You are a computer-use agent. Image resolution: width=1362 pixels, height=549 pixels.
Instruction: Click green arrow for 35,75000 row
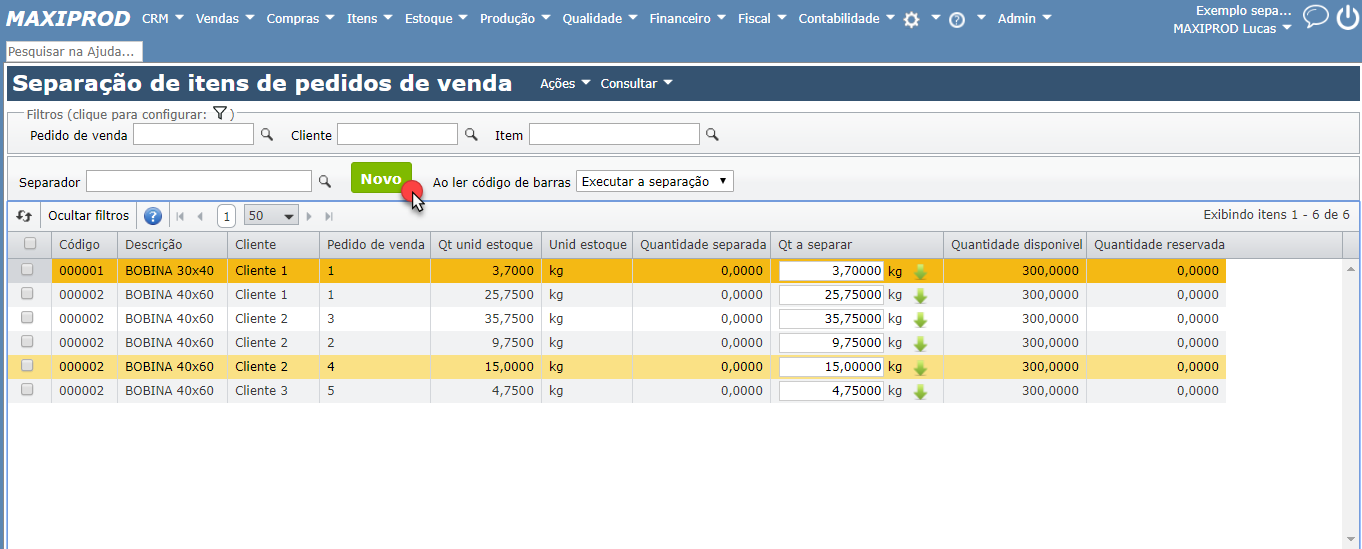[x=921, y=319]
